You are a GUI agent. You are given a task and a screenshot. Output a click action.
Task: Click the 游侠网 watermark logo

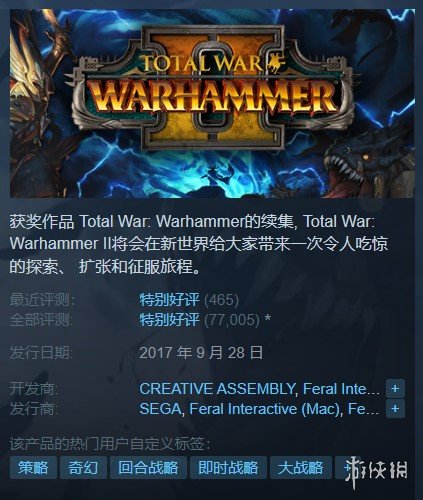[x=376, y=469]
